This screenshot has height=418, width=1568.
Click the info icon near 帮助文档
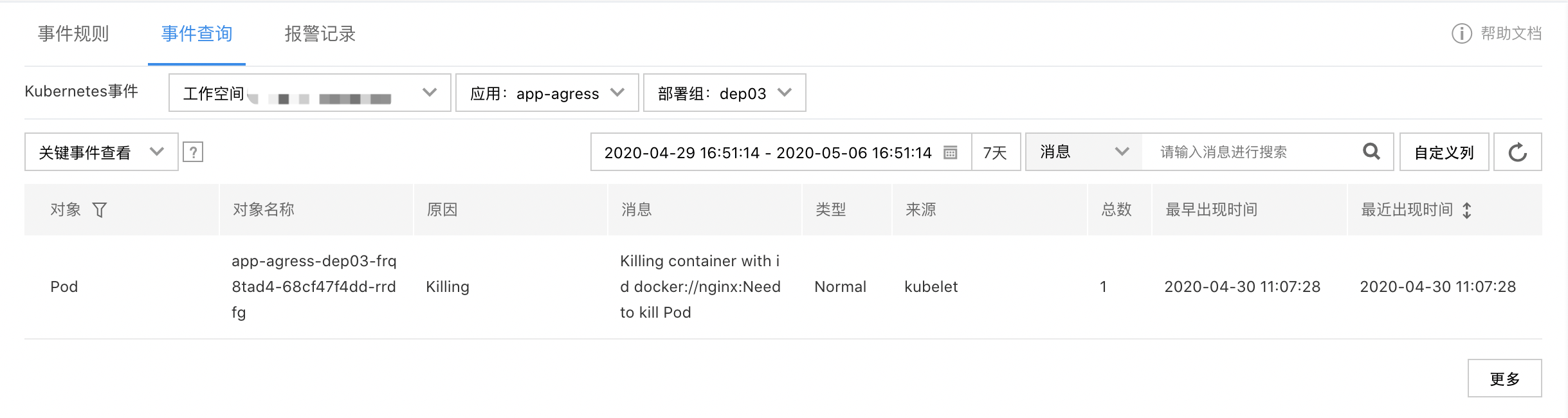pos(1461,33)
